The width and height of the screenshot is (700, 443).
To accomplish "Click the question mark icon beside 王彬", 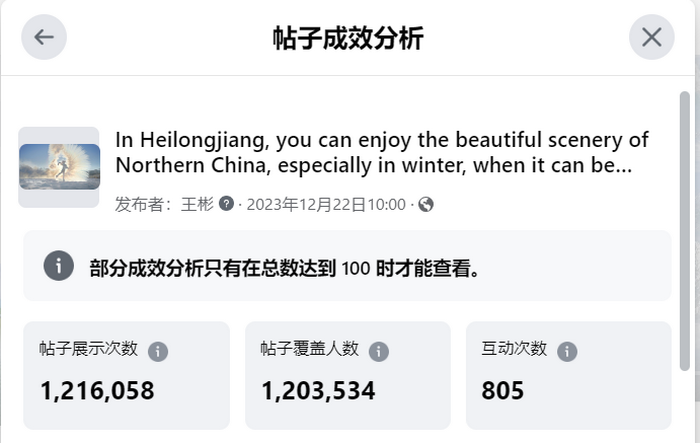I will 226,204.
